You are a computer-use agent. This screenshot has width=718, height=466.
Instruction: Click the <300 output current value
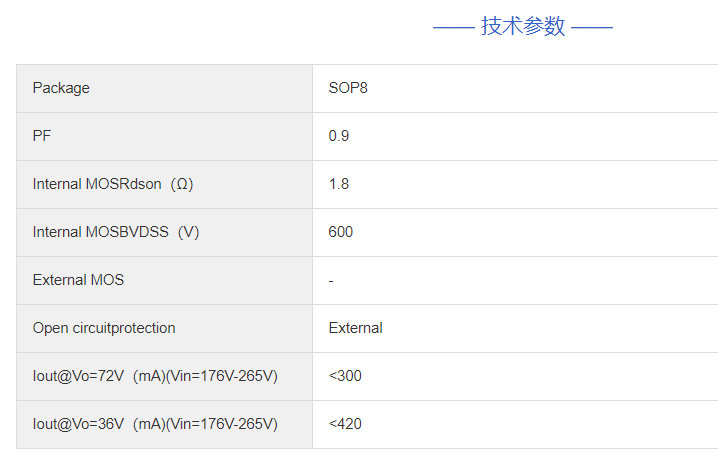point(345,376)
